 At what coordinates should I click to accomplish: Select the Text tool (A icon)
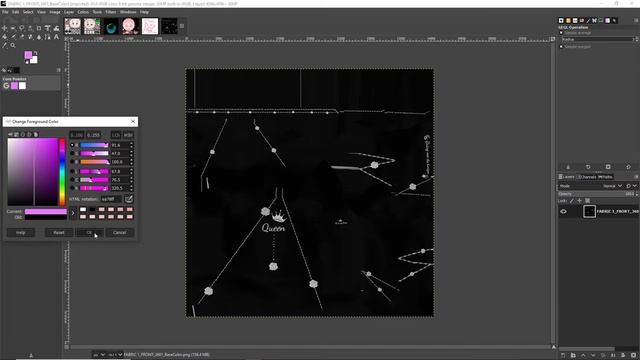[x=56, y=37]
